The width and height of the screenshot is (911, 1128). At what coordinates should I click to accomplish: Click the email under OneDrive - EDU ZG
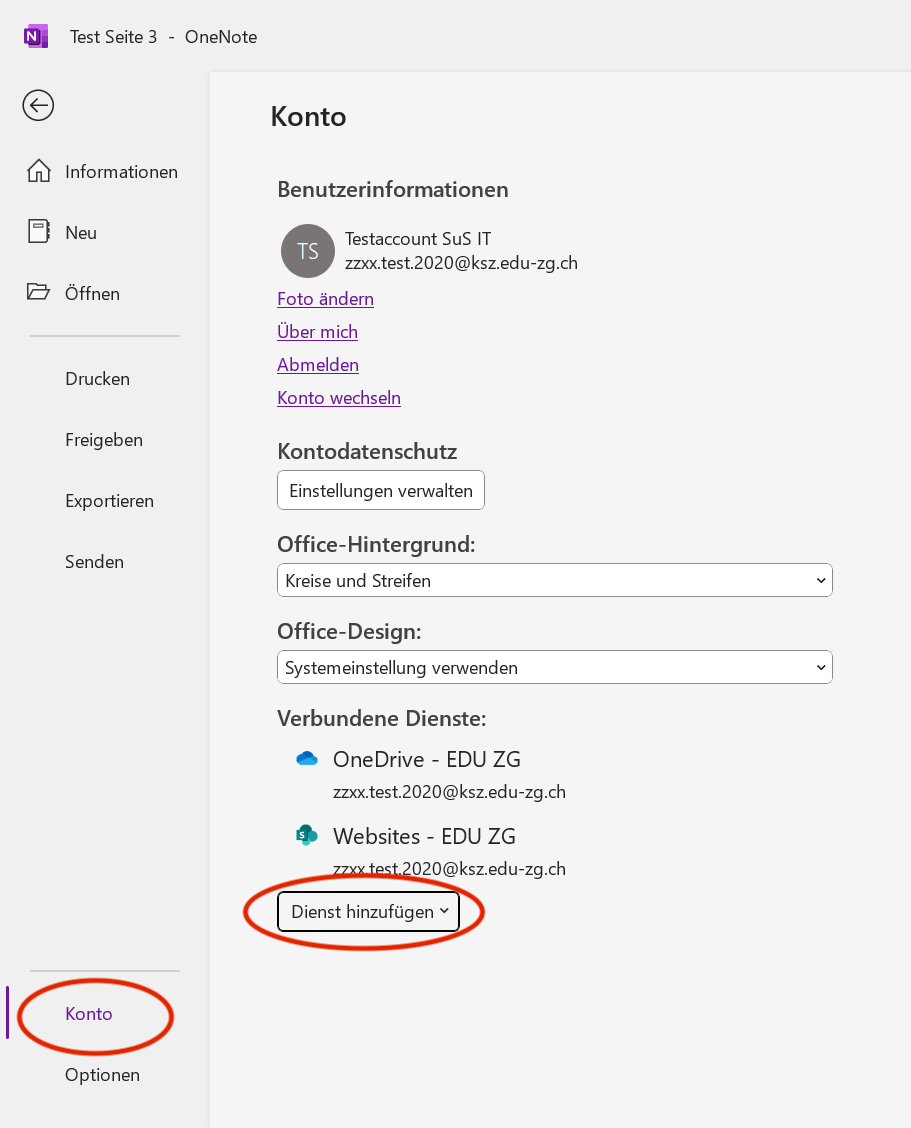(450, 791)
